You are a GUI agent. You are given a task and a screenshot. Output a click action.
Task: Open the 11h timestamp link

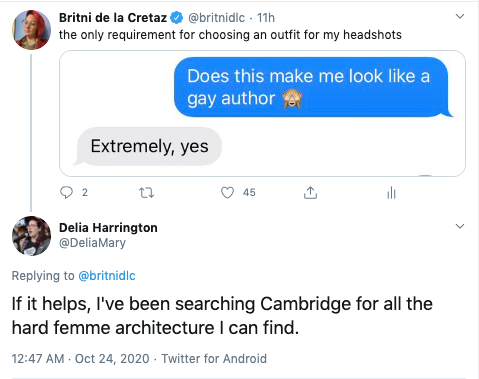266,18
